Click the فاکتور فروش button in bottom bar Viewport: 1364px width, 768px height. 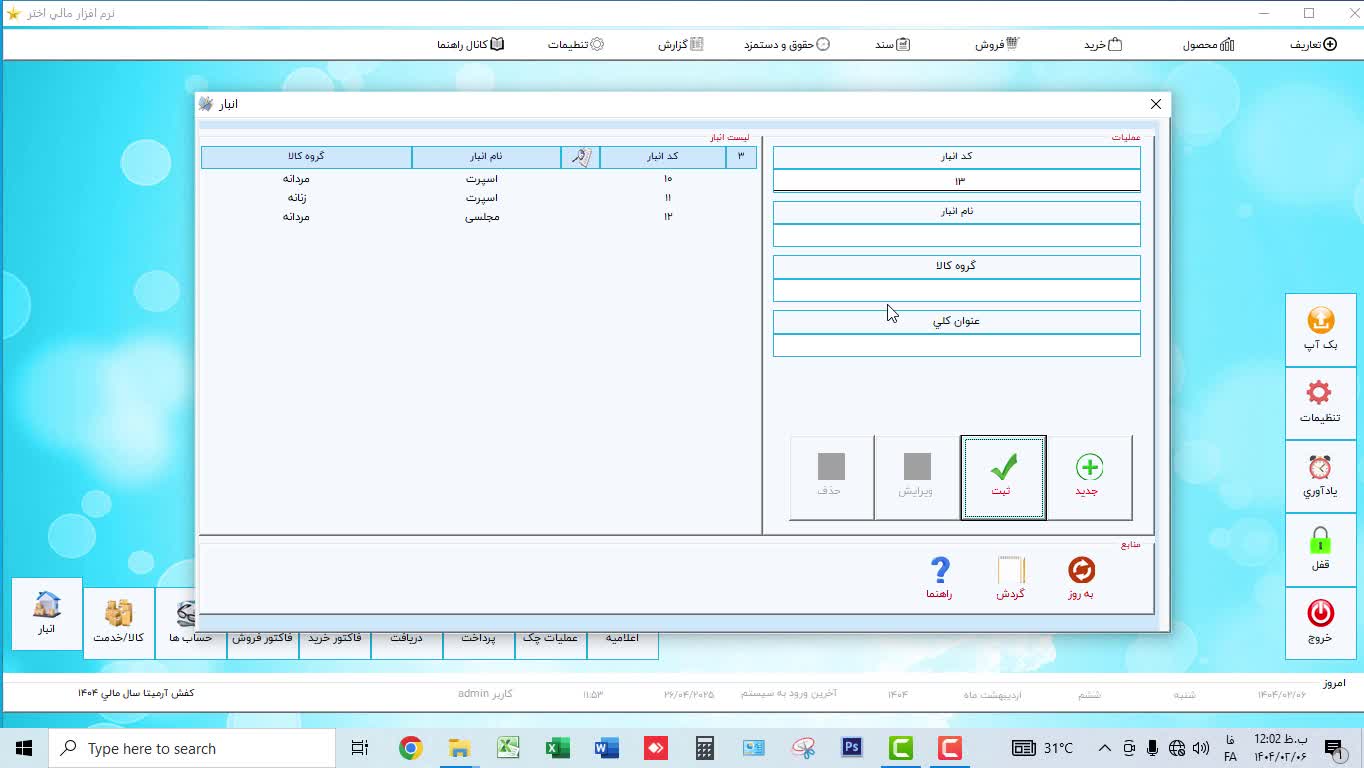(263, 638)
